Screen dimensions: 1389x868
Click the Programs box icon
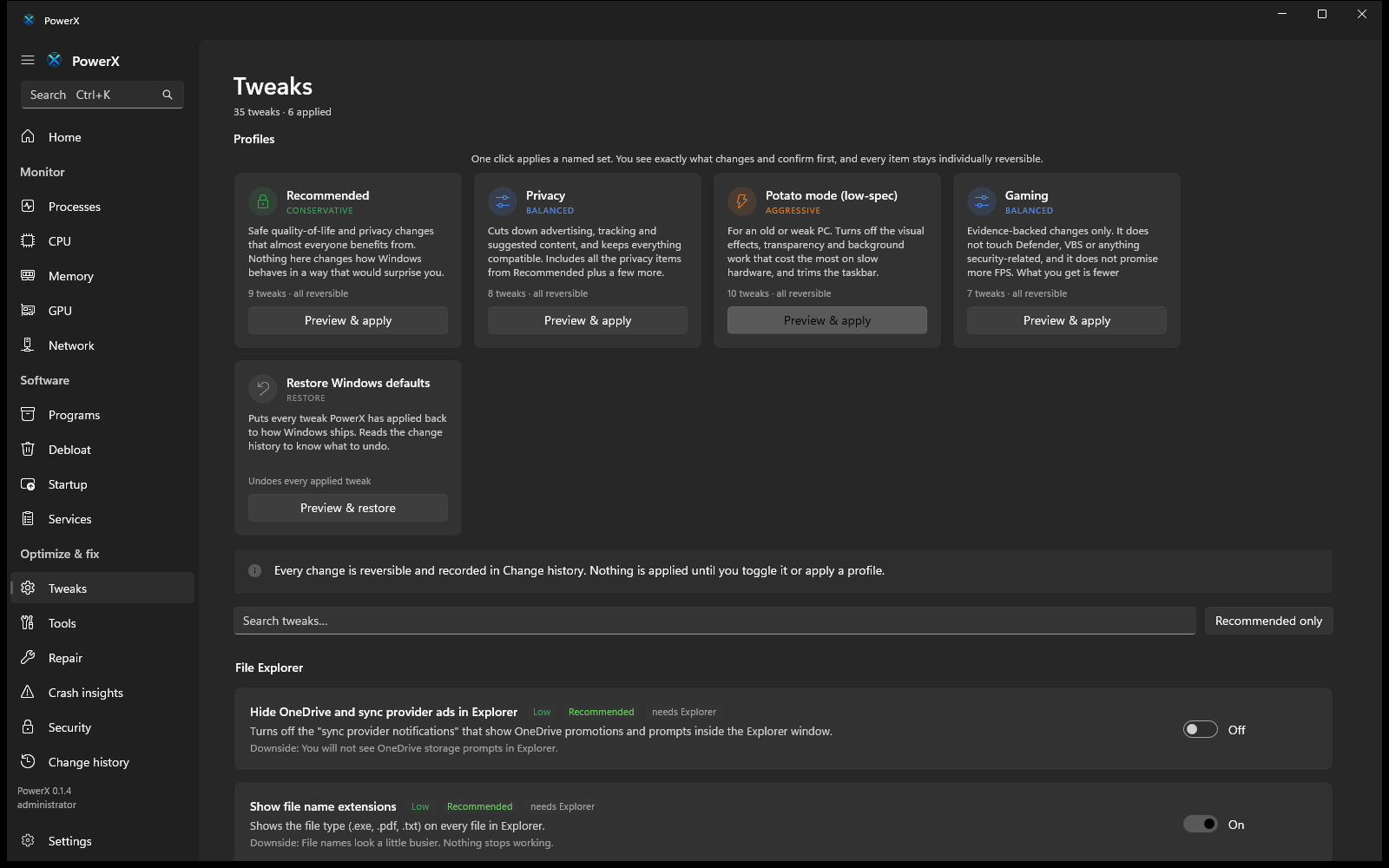coord(28,414)
